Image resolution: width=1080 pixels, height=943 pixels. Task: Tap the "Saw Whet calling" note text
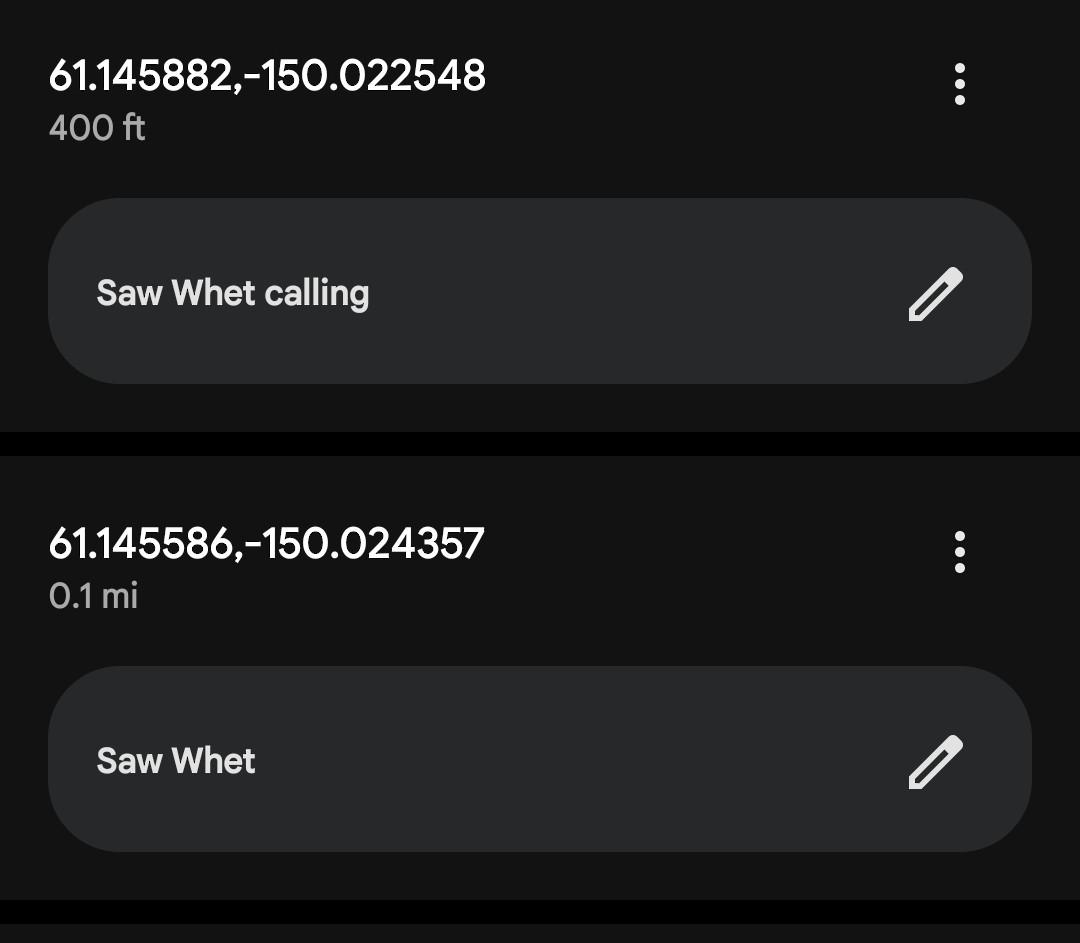coord(233,293)
